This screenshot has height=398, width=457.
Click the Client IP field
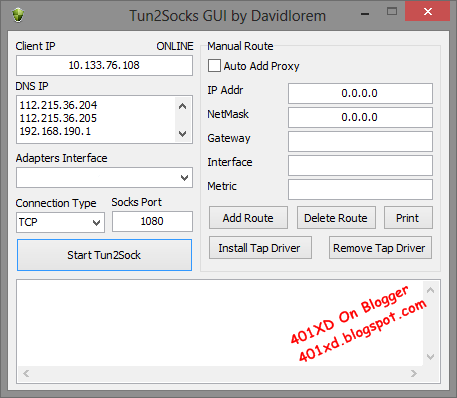point(104,65)
